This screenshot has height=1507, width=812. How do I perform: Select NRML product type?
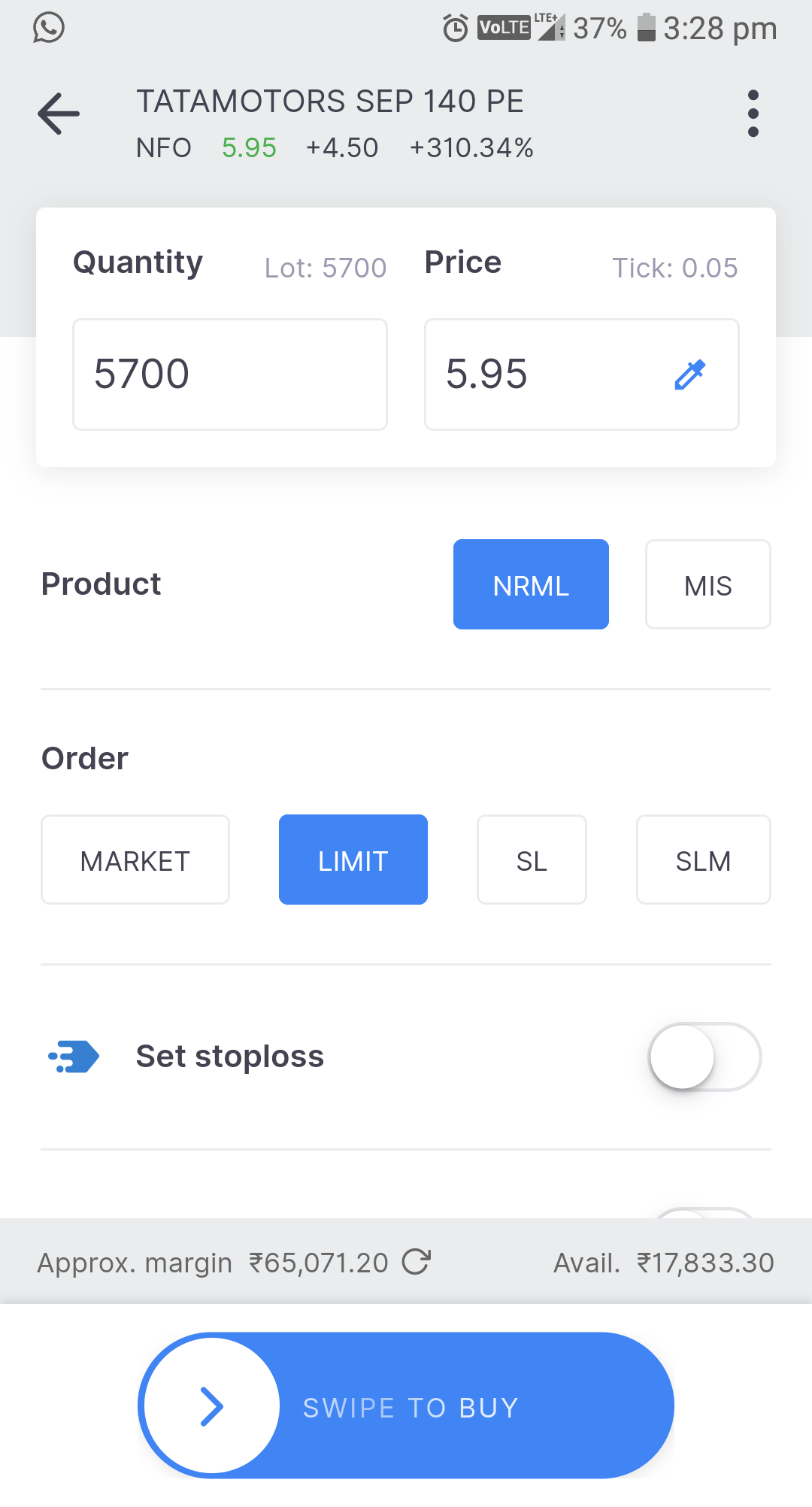point(531,584)
